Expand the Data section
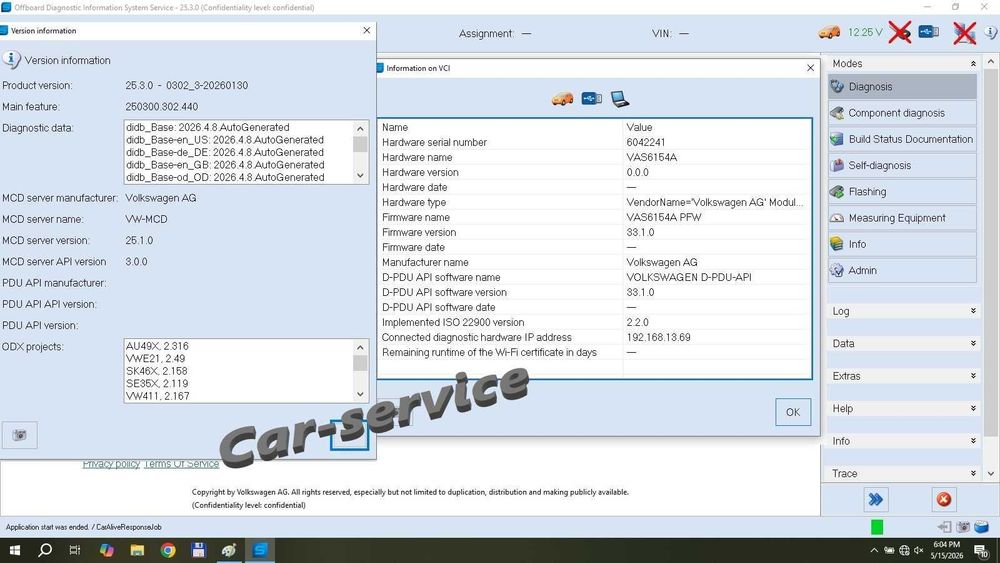This screenshot has height=563, width=1000. click(x=973, y=343)
